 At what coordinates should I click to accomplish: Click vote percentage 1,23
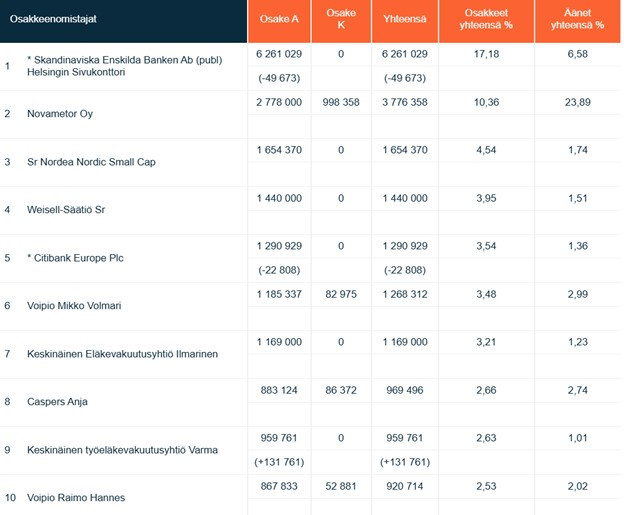577,342
